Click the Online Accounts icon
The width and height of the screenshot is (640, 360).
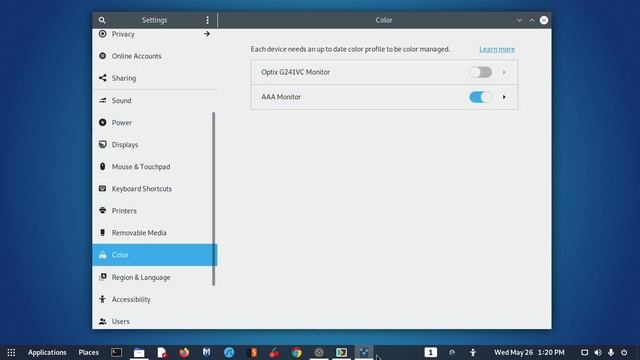pyautogui.click(x=102, y=56)
